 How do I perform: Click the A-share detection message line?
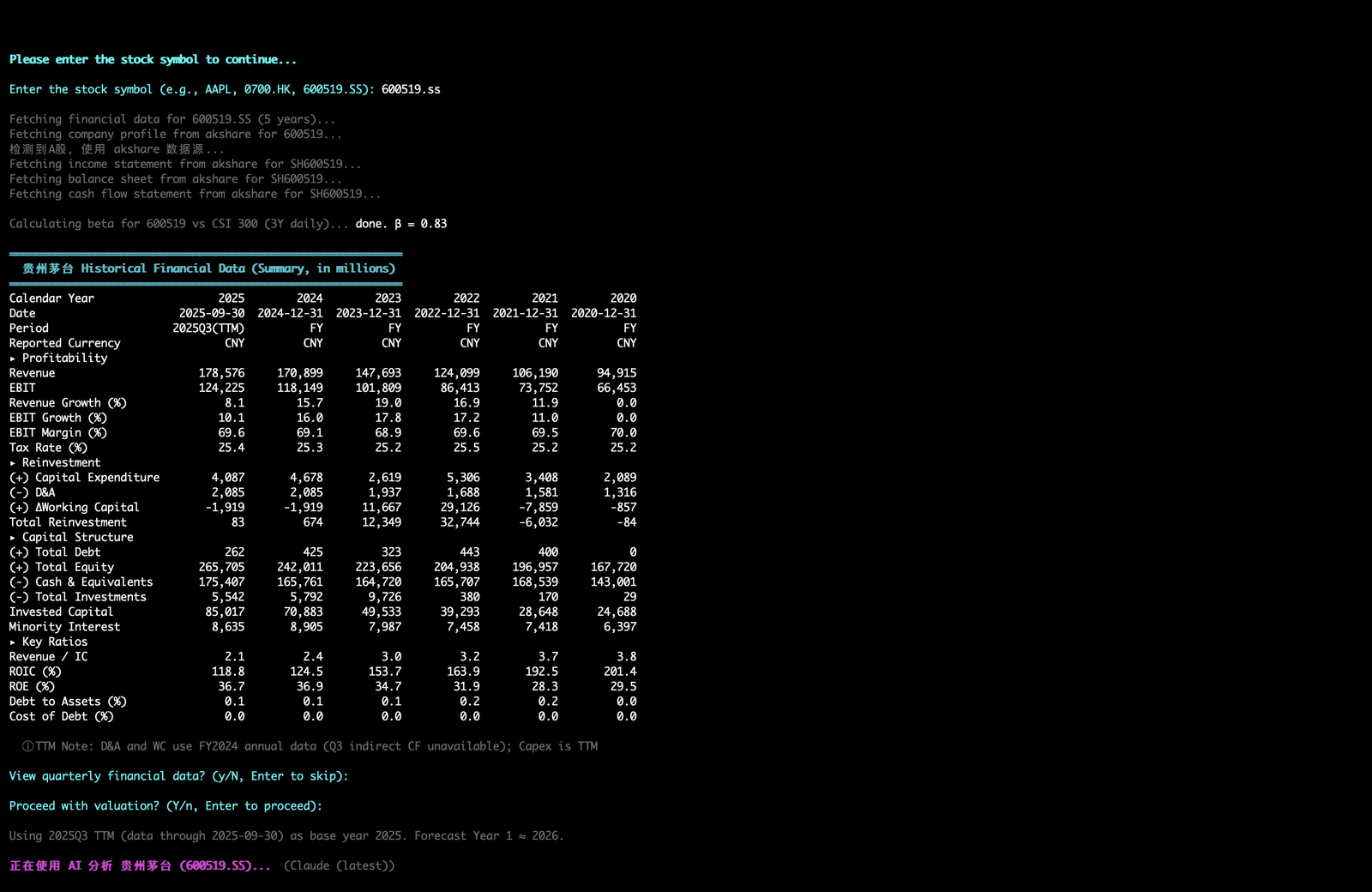click(117, 149)
